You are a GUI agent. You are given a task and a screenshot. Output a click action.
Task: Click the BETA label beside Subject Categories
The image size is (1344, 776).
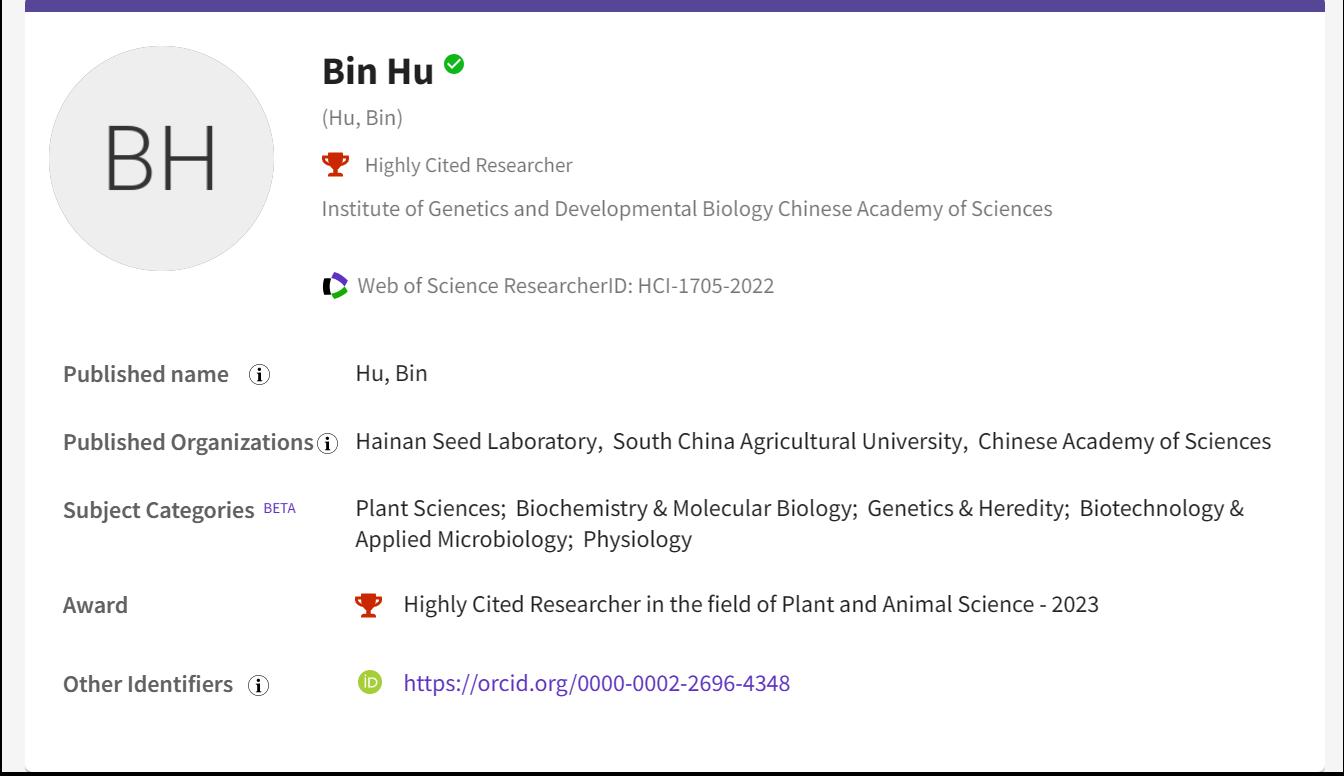point(279,508)
